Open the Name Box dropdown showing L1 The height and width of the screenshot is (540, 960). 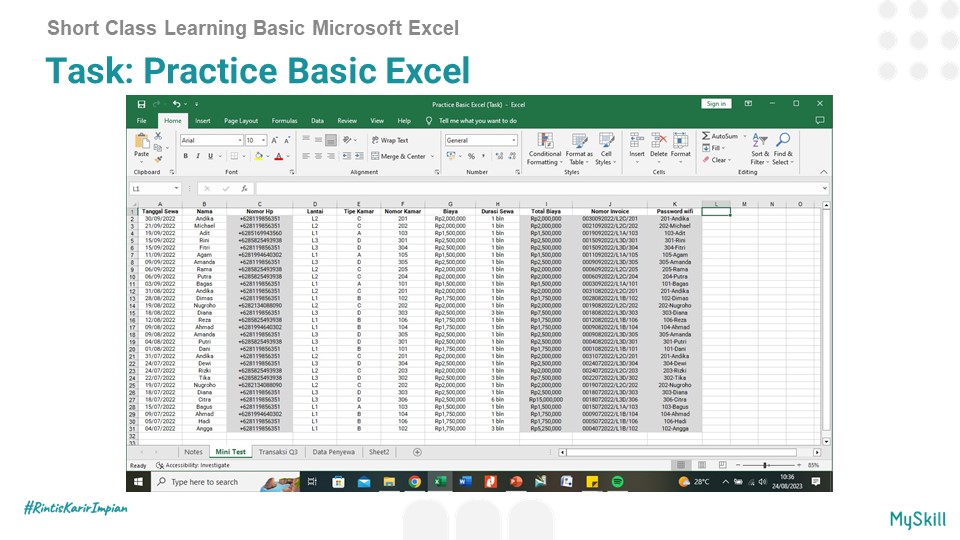[x=176, y=189]
